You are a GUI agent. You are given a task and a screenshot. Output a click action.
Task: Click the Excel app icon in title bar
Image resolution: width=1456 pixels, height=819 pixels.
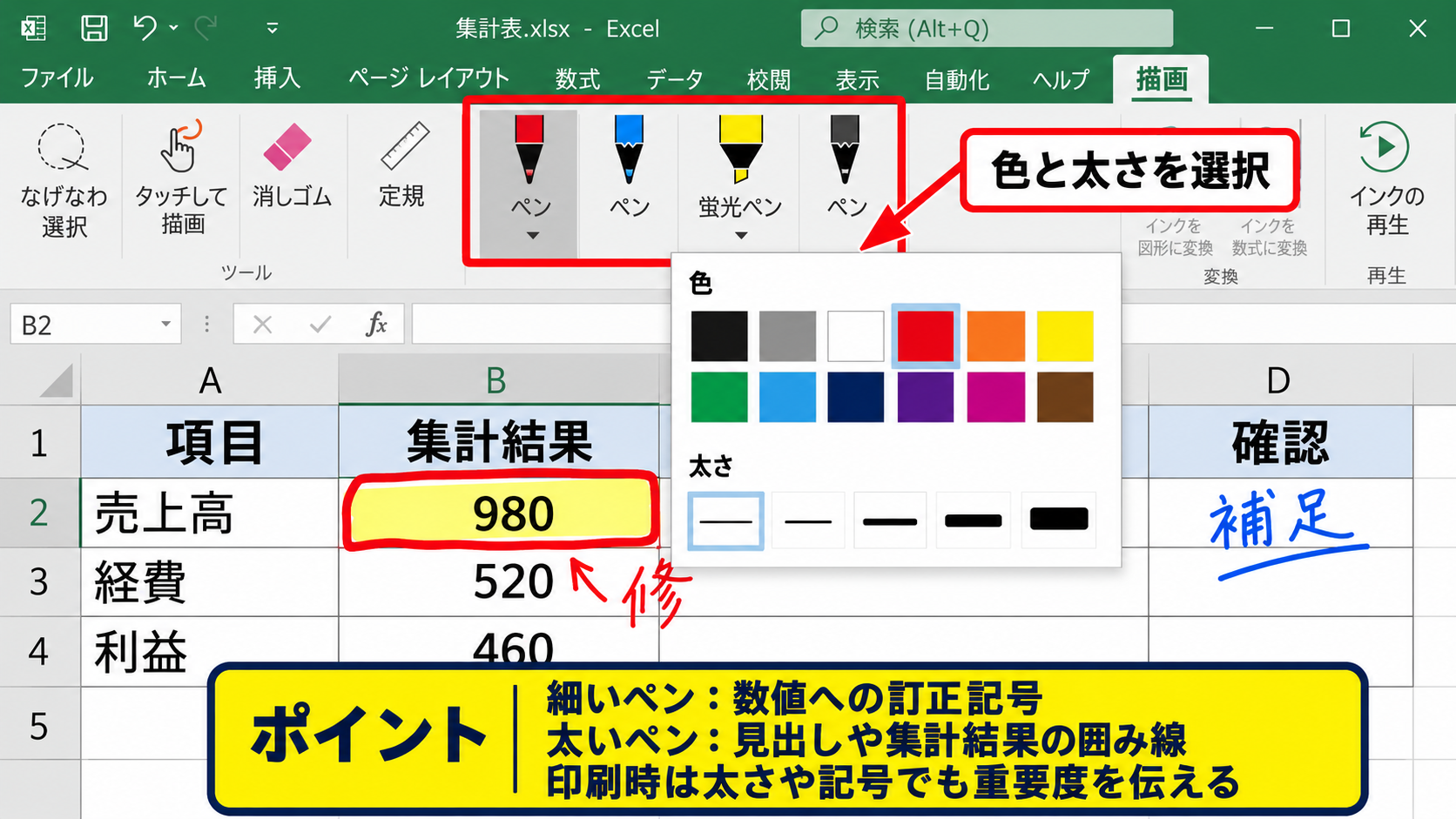33,29
